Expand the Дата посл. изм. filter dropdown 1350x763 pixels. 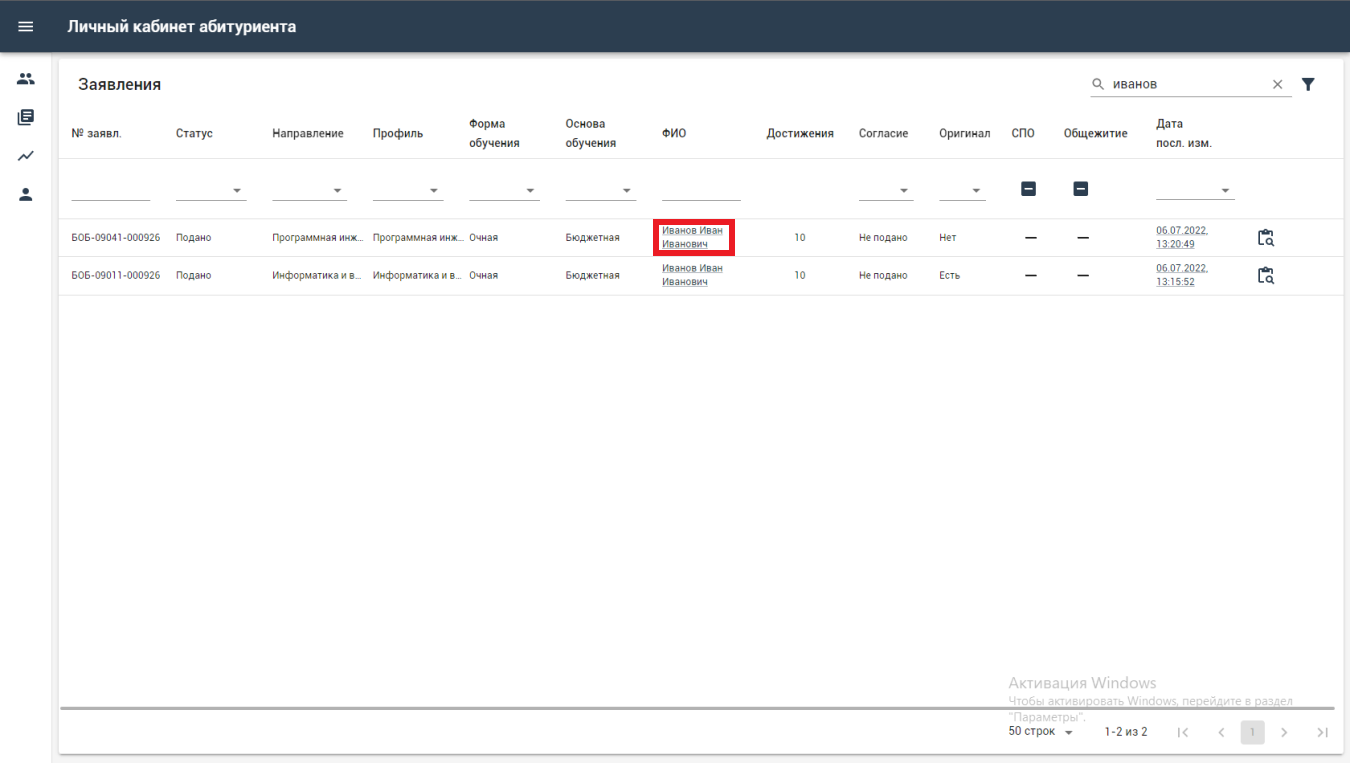tap(1195, 190)
